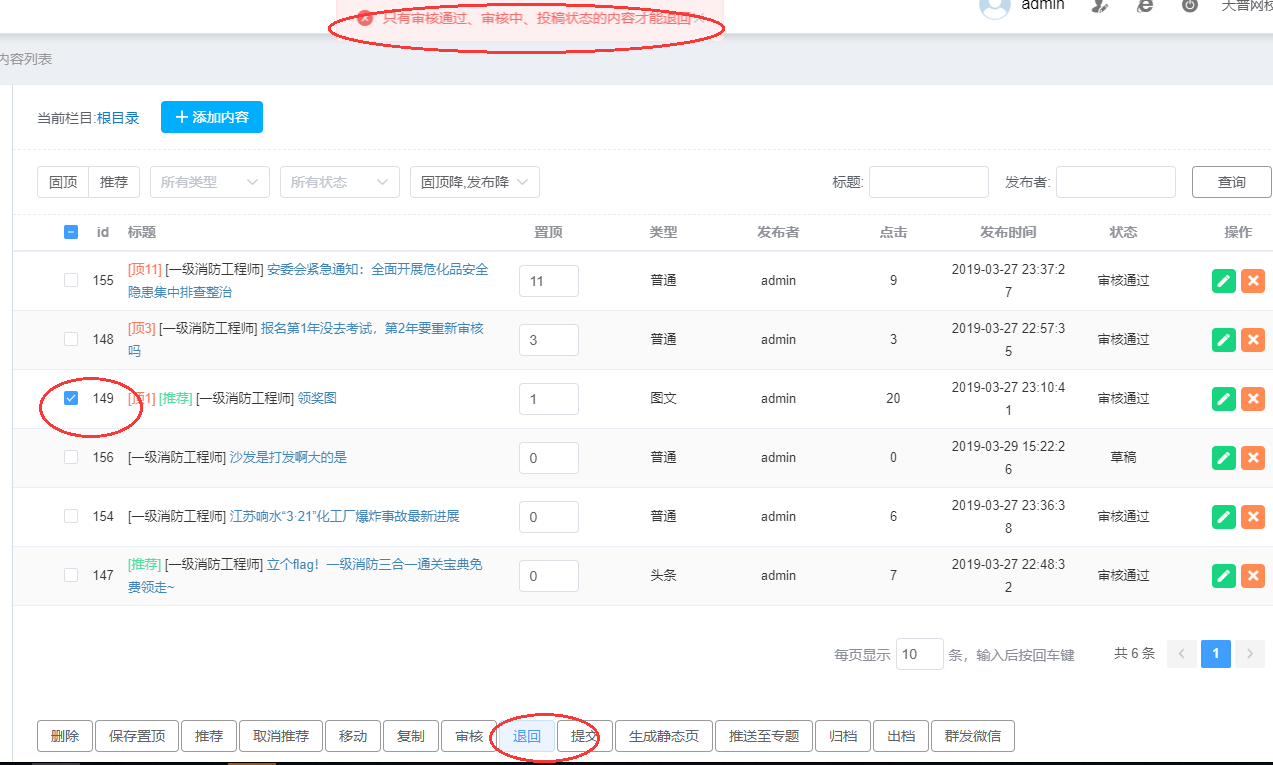Screen dimensions: 1273x765
Task: Click the 提交 button
Action: tap(585, 736)
